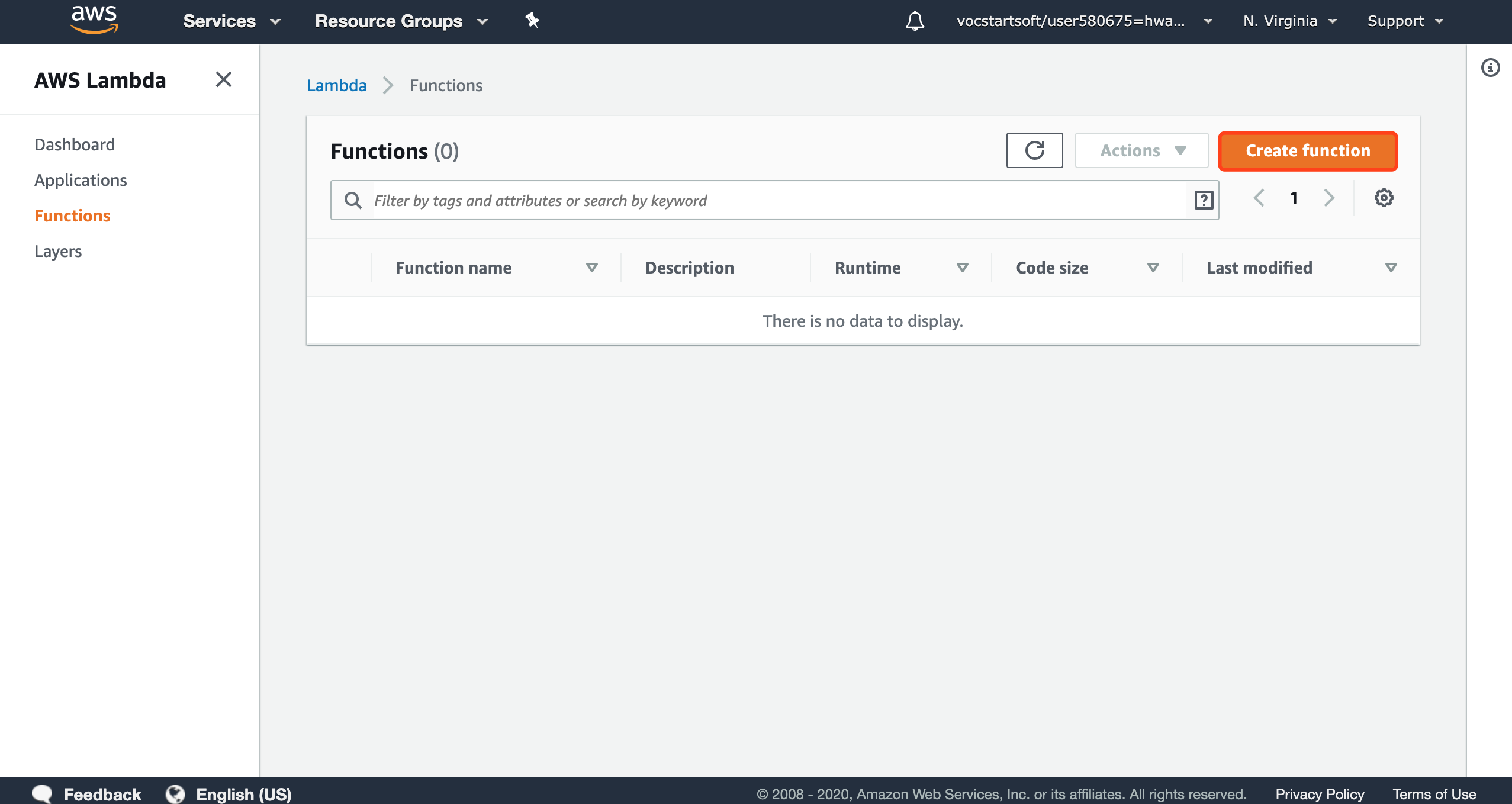This screenshot has width=1512, height=804.
Task: Open Feedback in the footer
Action: click(87, 793)
